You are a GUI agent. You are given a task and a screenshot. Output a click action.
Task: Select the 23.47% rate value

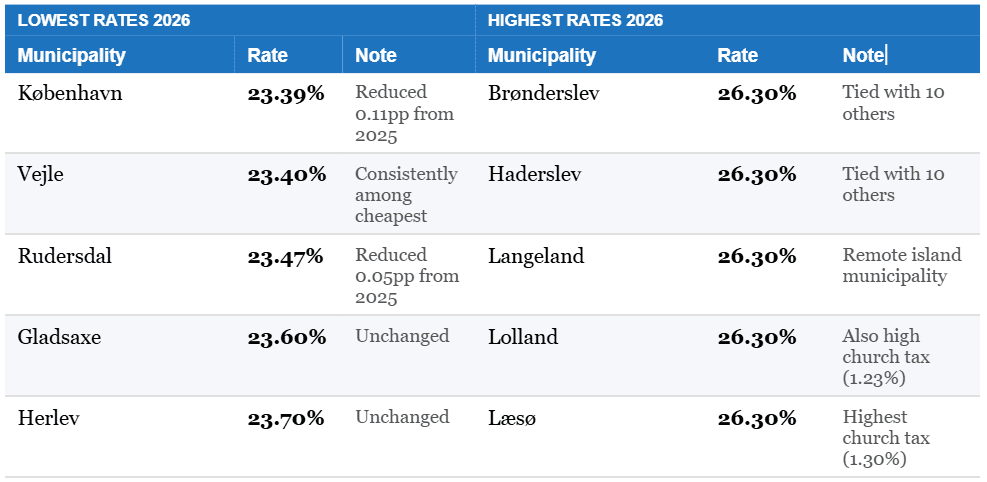tap(286, 257)
